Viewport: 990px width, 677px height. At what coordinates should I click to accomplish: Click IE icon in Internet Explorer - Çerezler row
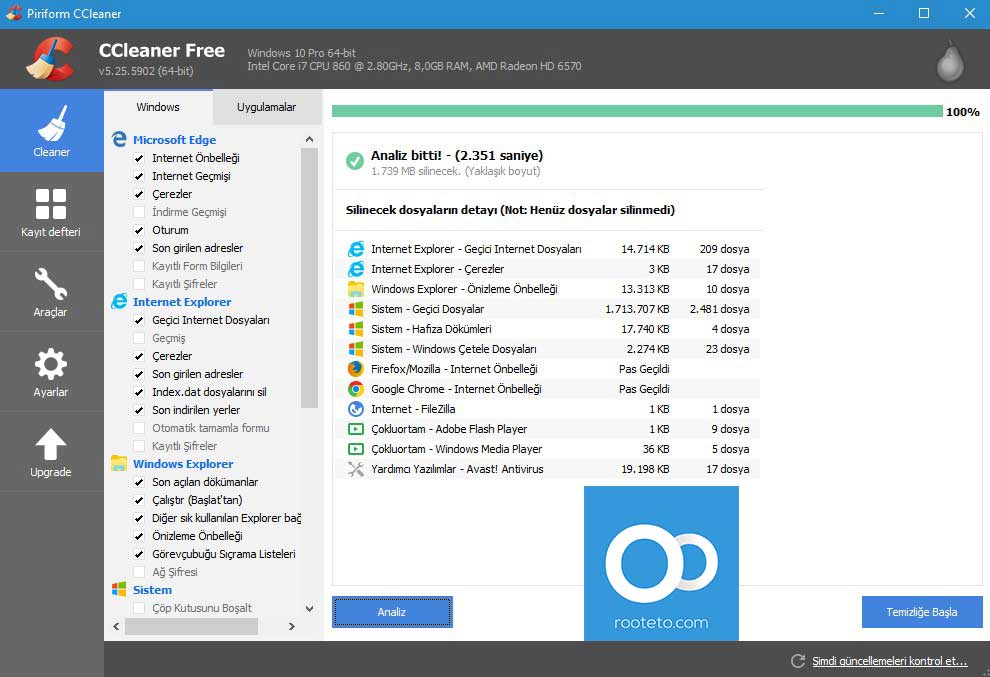(356, 269)
